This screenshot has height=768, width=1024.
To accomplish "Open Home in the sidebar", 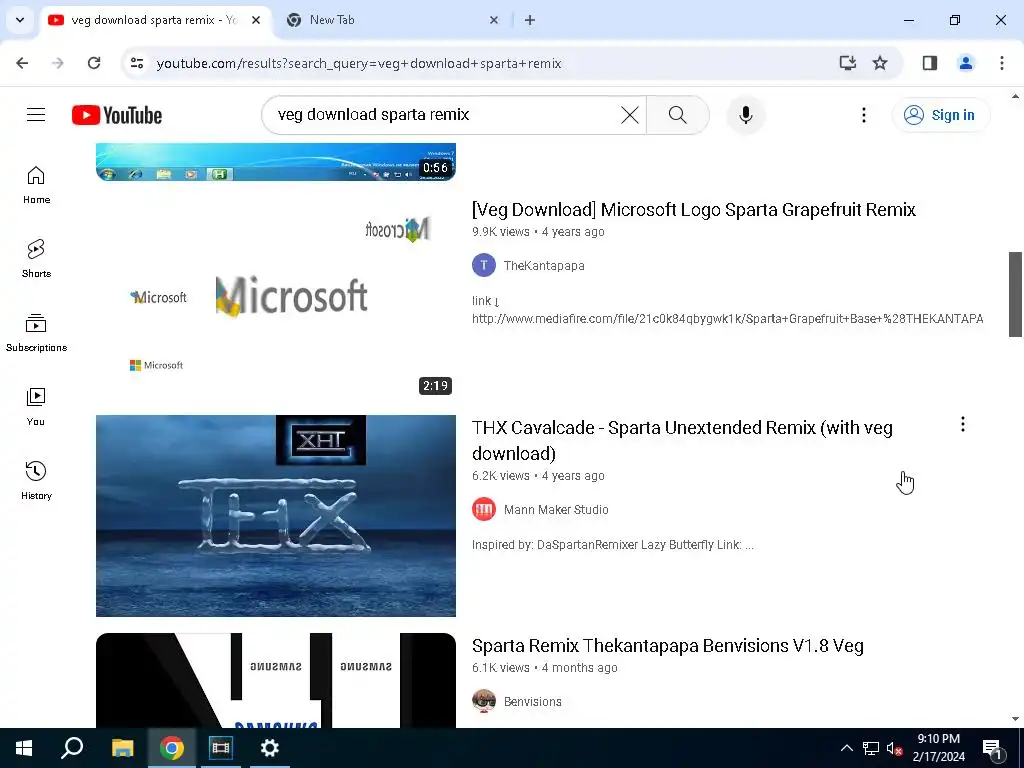I will click(36, 185).
